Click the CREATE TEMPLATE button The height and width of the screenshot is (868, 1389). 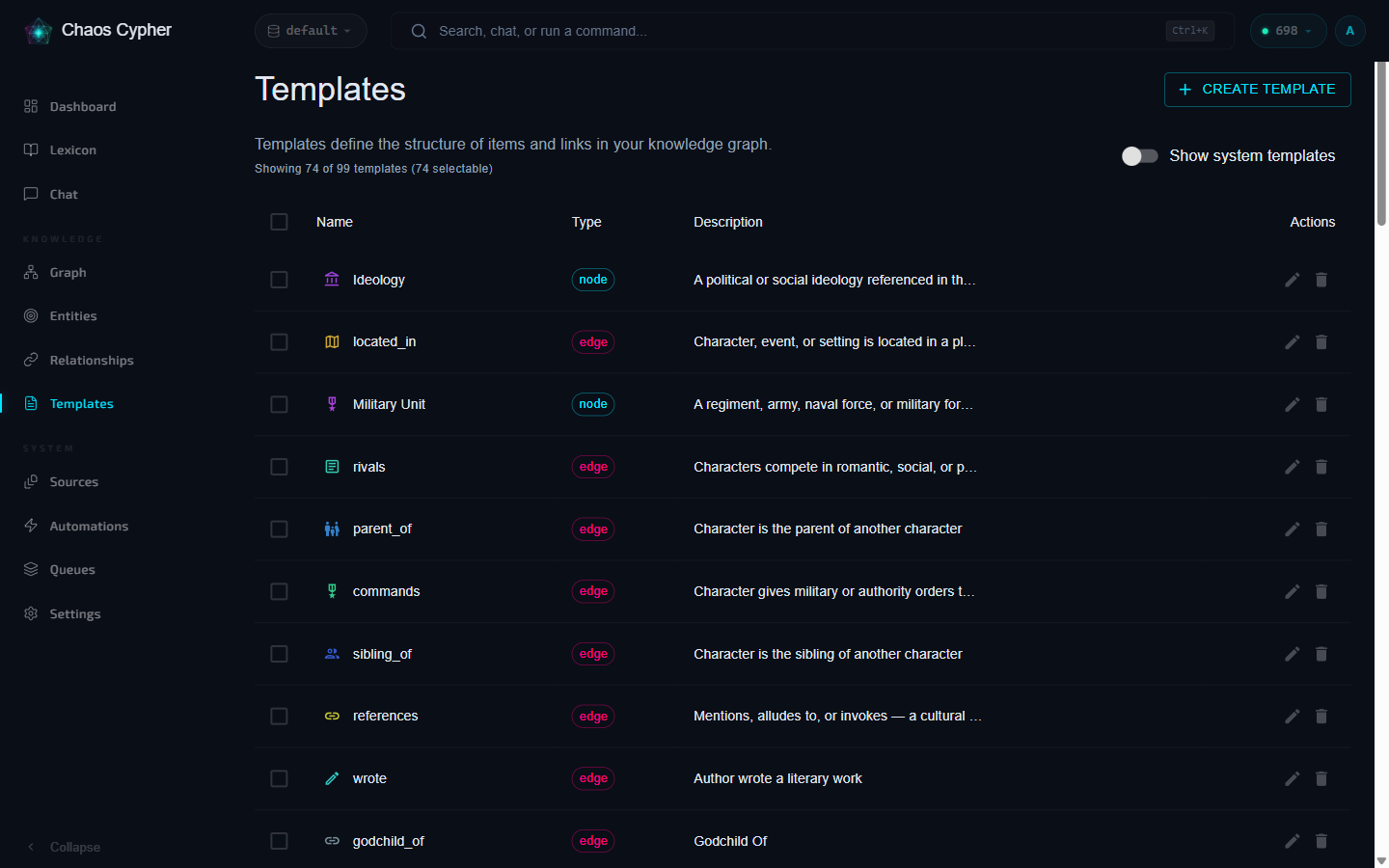click(x=1257, y=90)
